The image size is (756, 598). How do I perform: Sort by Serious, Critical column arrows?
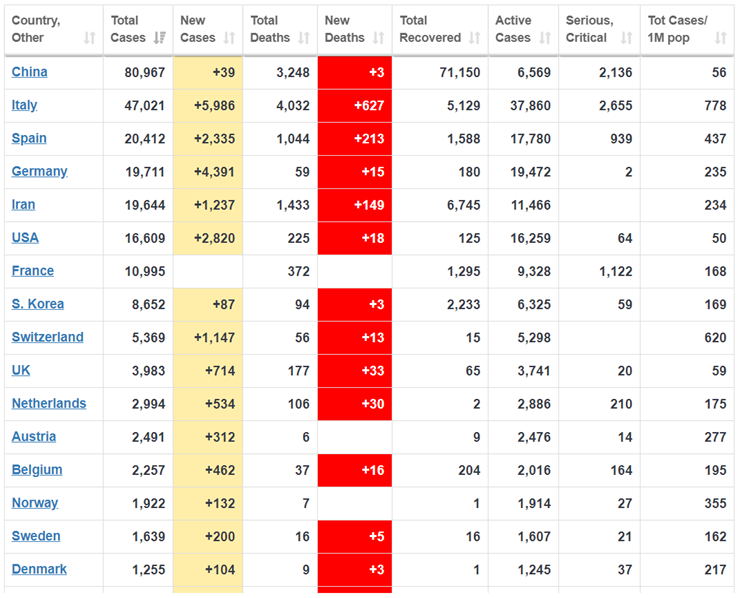[x=626, y=38]
